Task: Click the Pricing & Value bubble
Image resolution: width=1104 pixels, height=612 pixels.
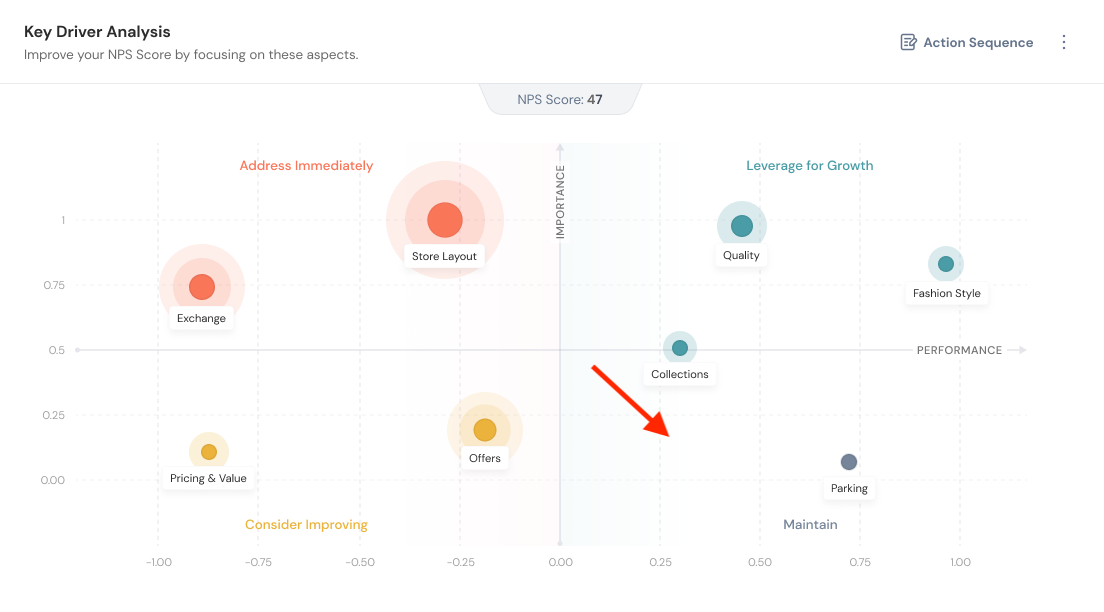Action: click(x=208, y=452)
